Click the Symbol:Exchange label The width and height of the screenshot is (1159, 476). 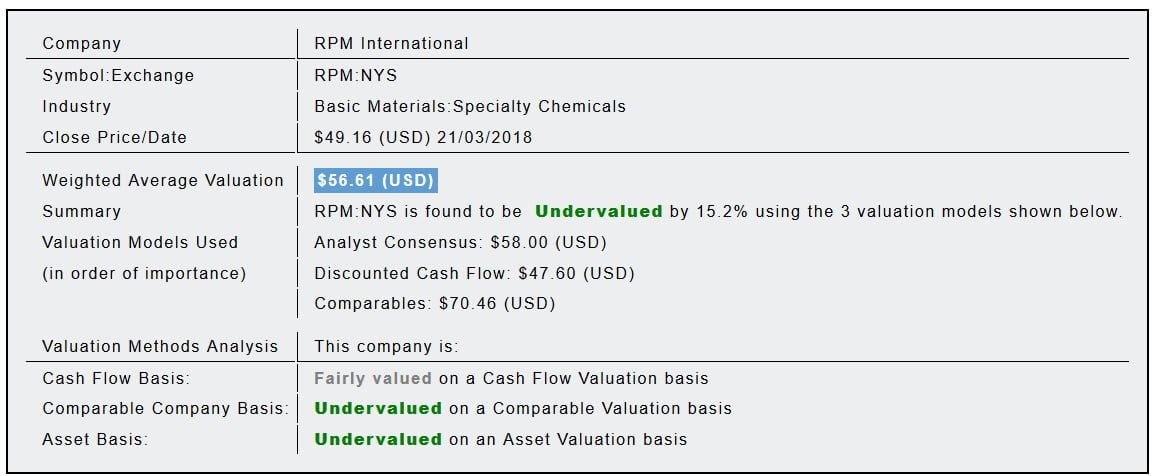click(x=118, y=75)
